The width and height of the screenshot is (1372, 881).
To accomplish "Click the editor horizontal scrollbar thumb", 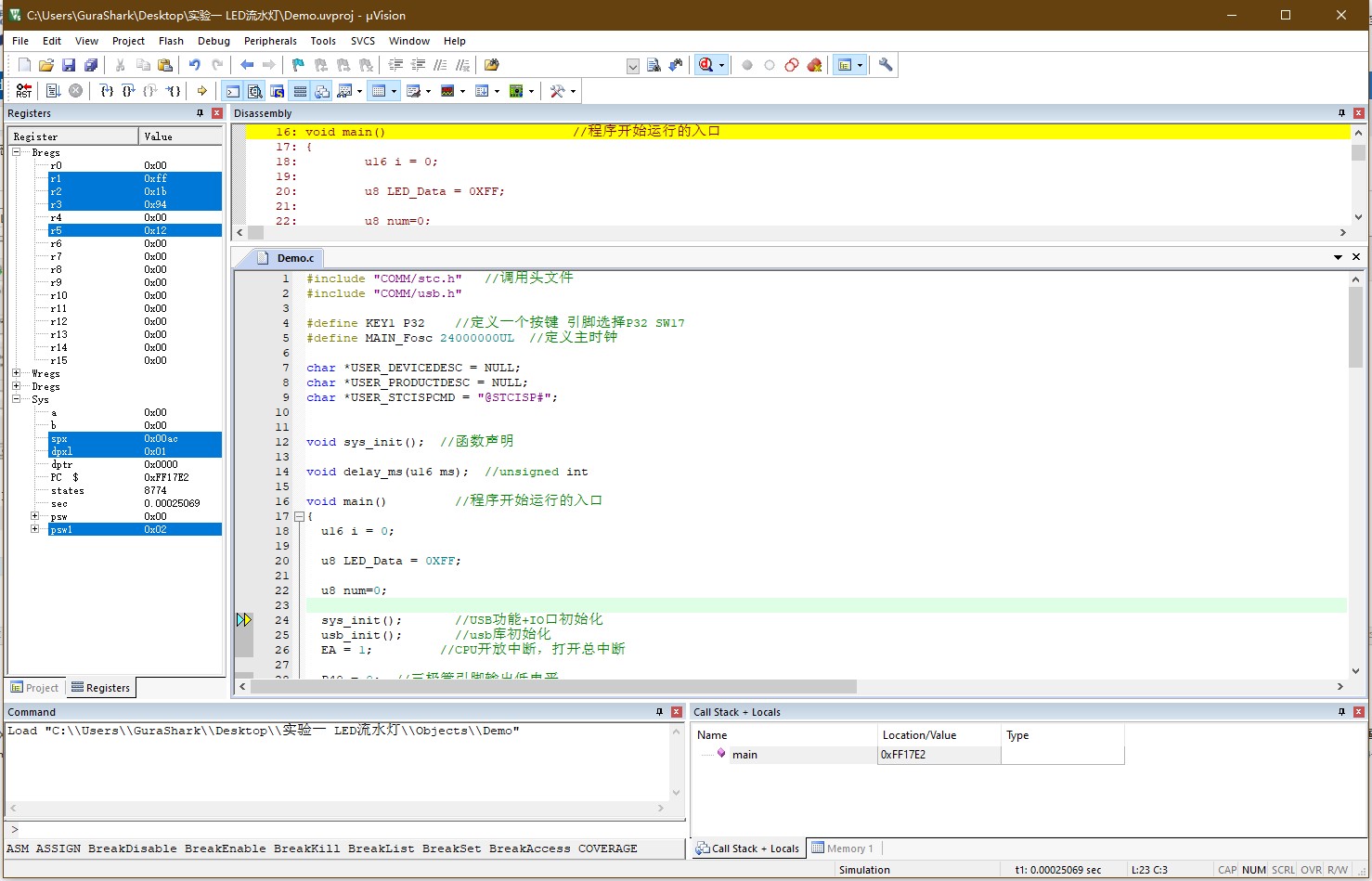I will coord(553,687).
